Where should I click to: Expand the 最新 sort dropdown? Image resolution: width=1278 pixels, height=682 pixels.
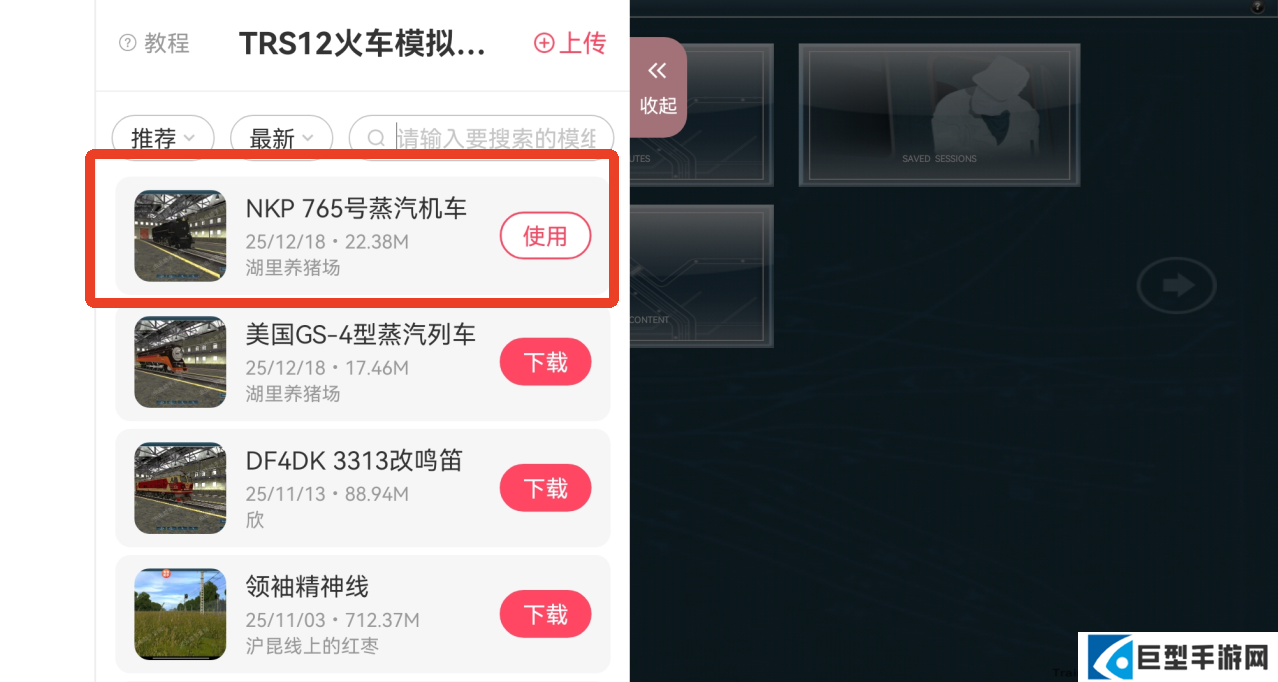click(x=281, y=139)
